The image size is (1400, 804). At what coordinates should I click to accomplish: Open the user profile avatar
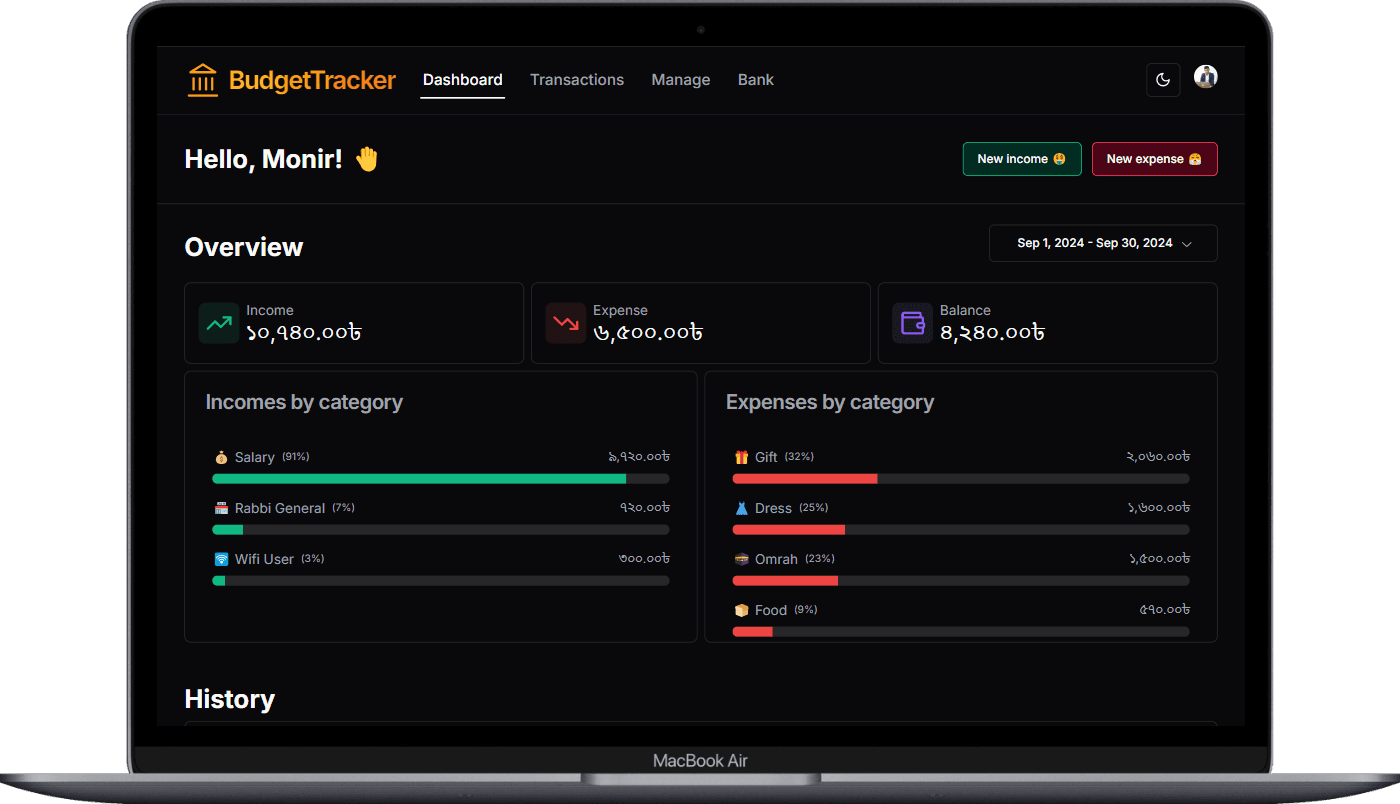pos(1206,77)
